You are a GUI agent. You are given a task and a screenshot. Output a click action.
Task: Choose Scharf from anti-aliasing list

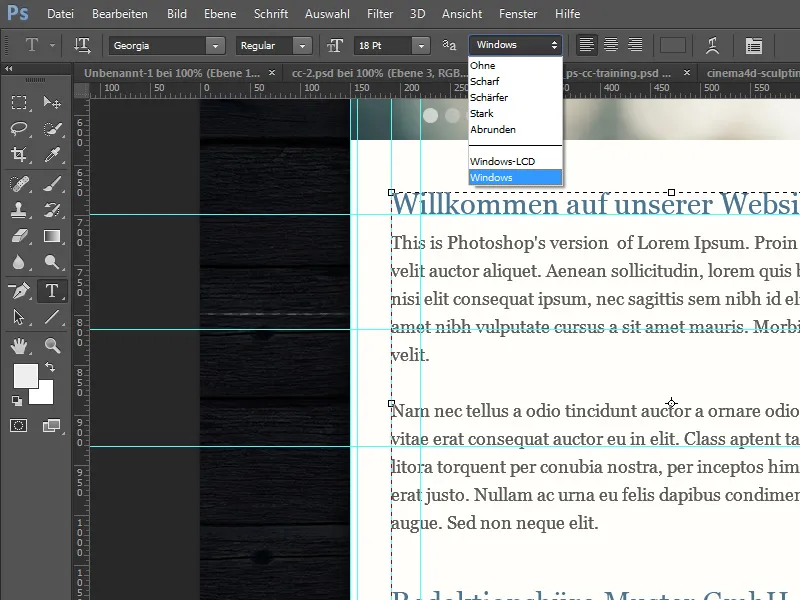pyautogui.click(x=483, y=82)
